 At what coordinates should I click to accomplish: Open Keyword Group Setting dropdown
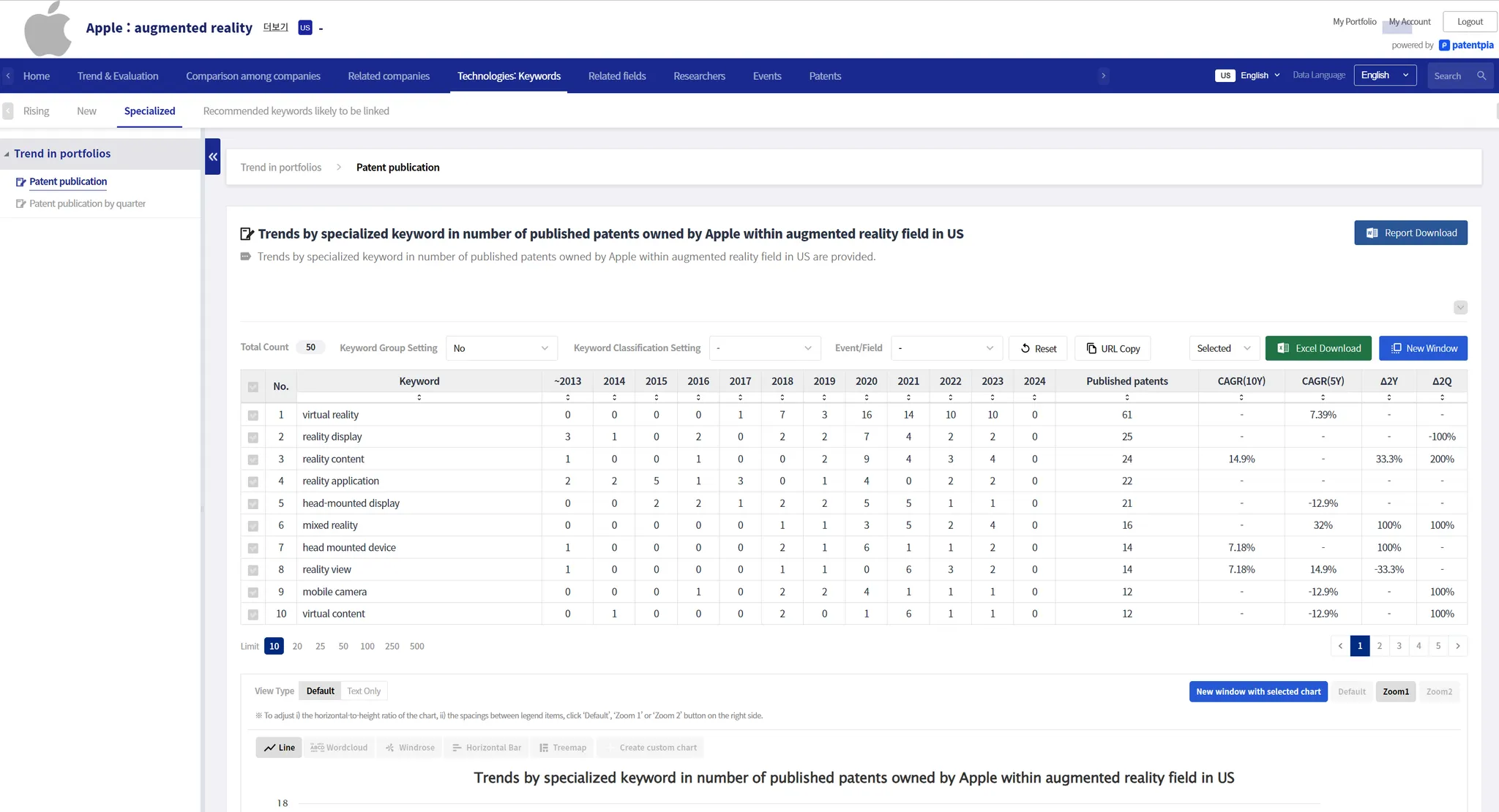501,348
